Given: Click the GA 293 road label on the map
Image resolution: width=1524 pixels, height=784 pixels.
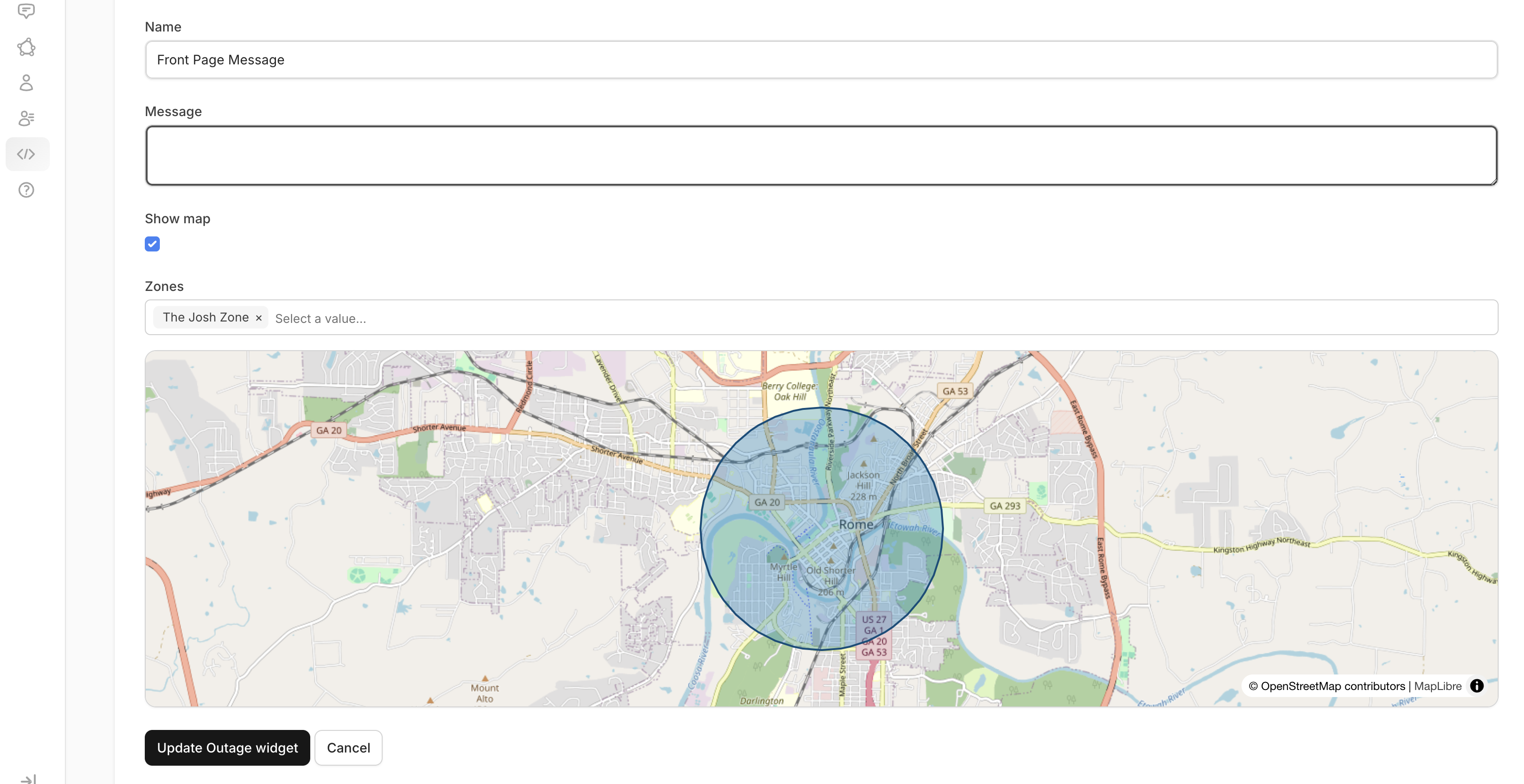Looking at the screenshot, I should 1005,506.
